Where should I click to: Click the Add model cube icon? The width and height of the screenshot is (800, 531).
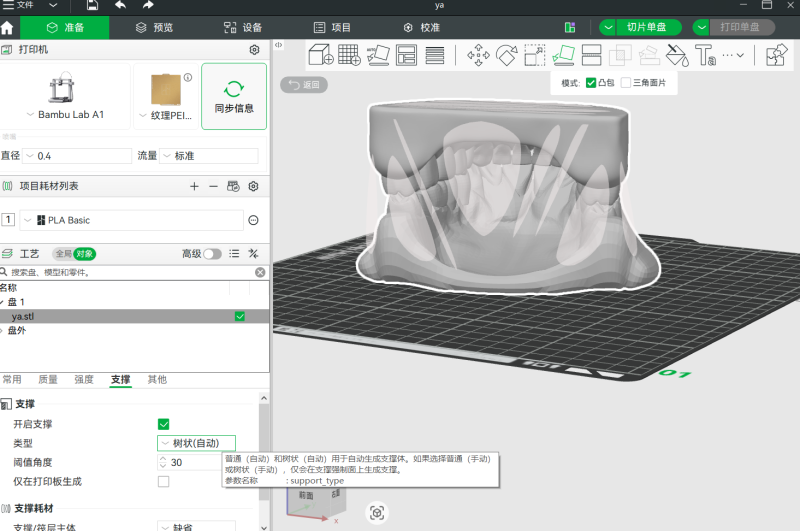tap(320, 55)
